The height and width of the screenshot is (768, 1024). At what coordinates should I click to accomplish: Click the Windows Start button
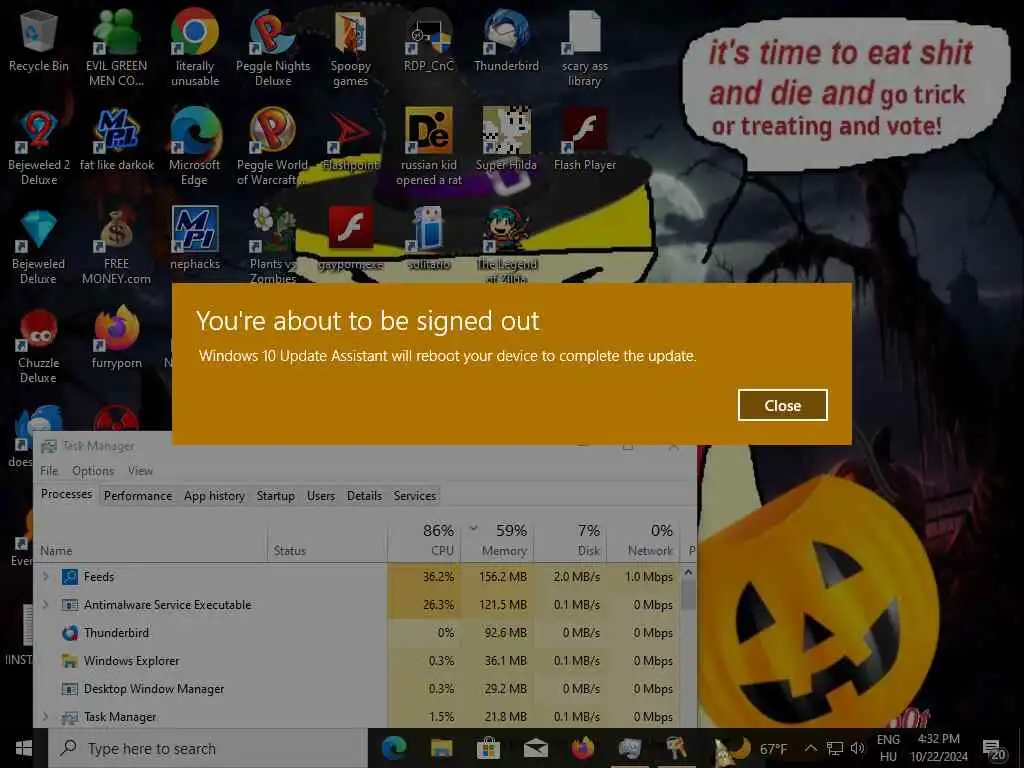(24, 748)
